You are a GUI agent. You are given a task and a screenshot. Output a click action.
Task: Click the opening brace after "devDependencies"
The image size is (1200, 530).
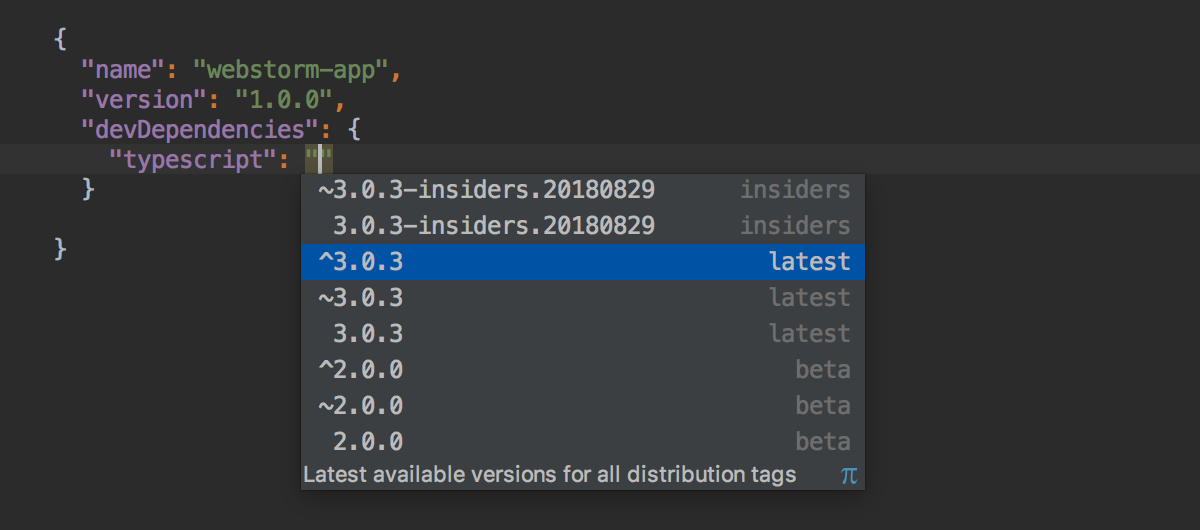point(353,129)
